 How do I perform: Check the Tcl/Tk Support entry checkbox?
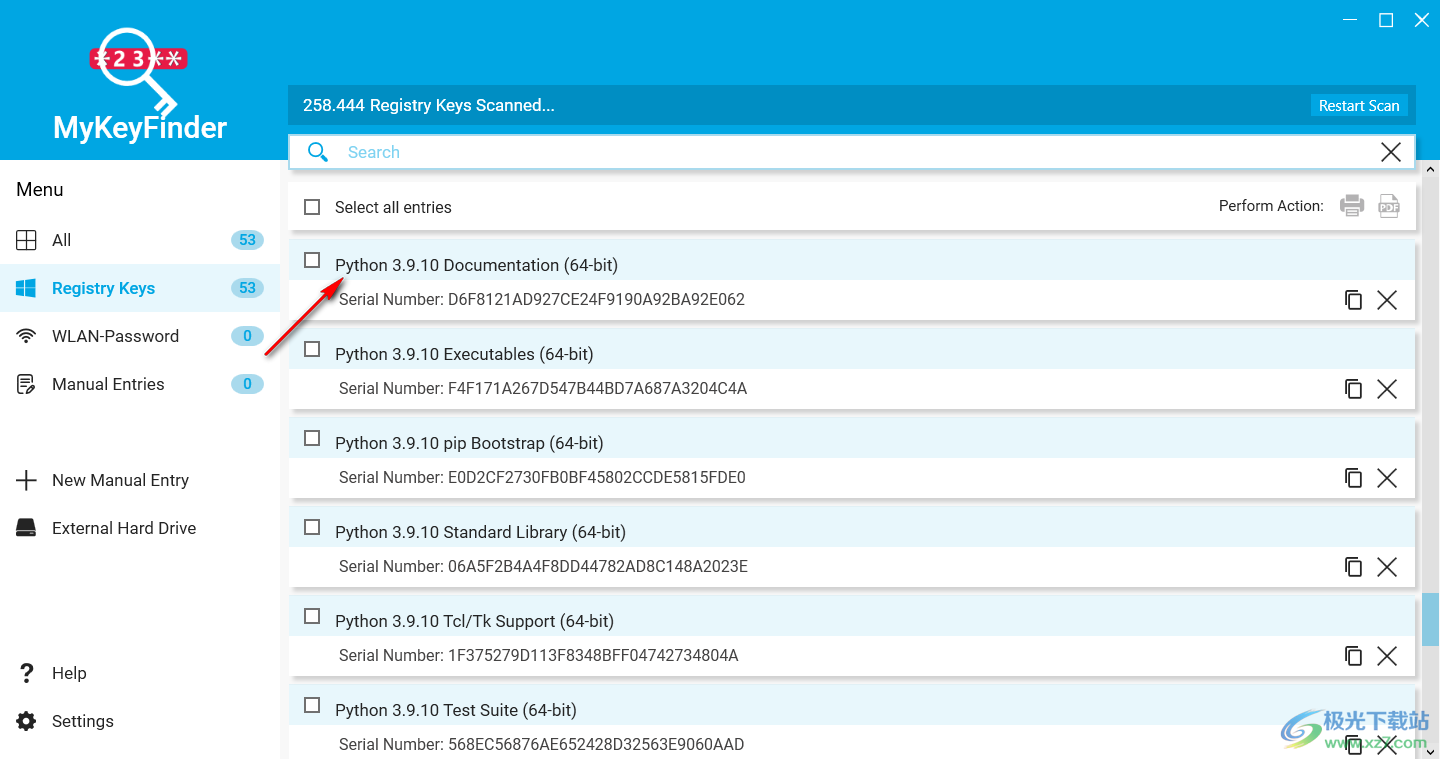tap(312, 616)
